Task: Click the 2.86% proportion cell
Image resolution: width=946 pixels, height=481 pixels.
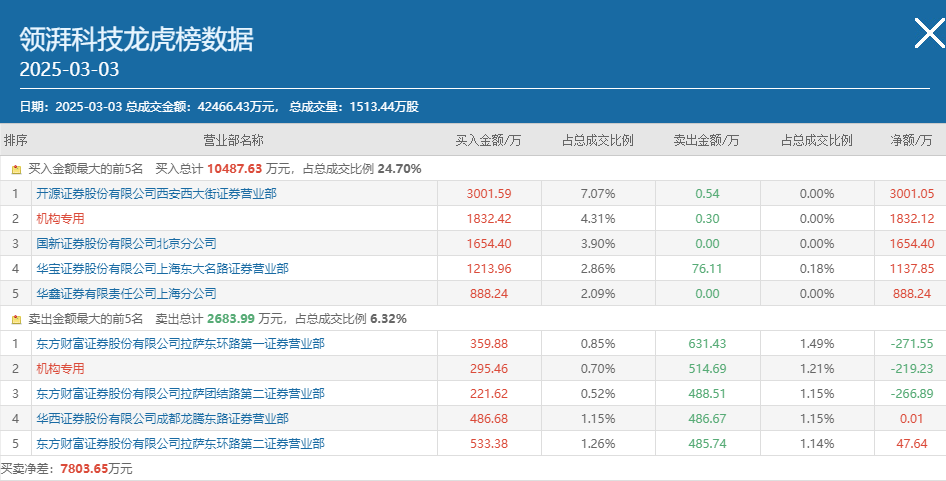Action: click(x=598, y=269)
